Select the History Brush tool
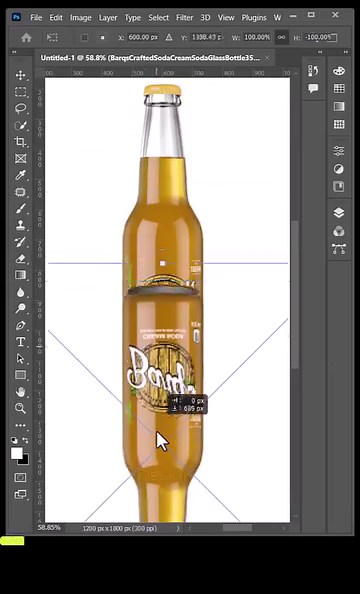This screenshot has width=360, height=594. tap(20, 242)
